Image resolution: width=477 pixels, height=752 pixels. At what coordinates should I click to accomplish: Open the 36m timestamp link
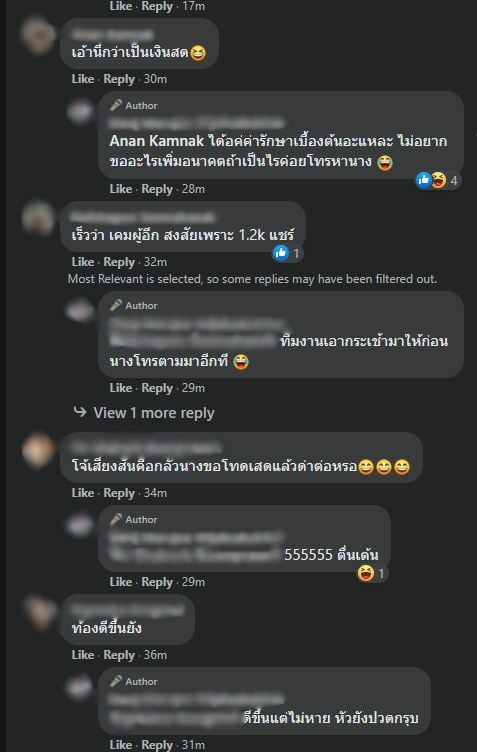point(155,655)
